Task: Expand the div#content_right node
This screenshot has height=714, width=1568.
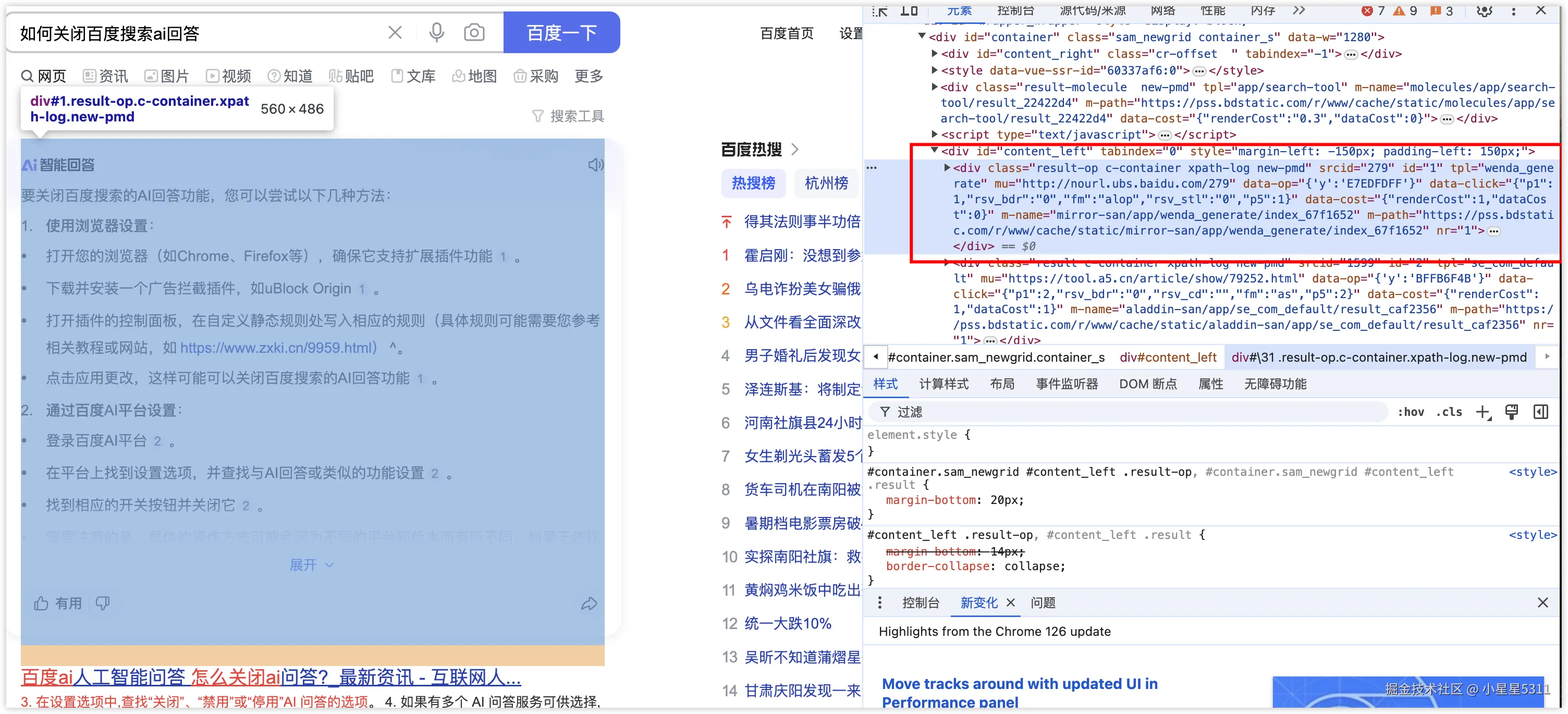Action: click(x=934, y=54)
